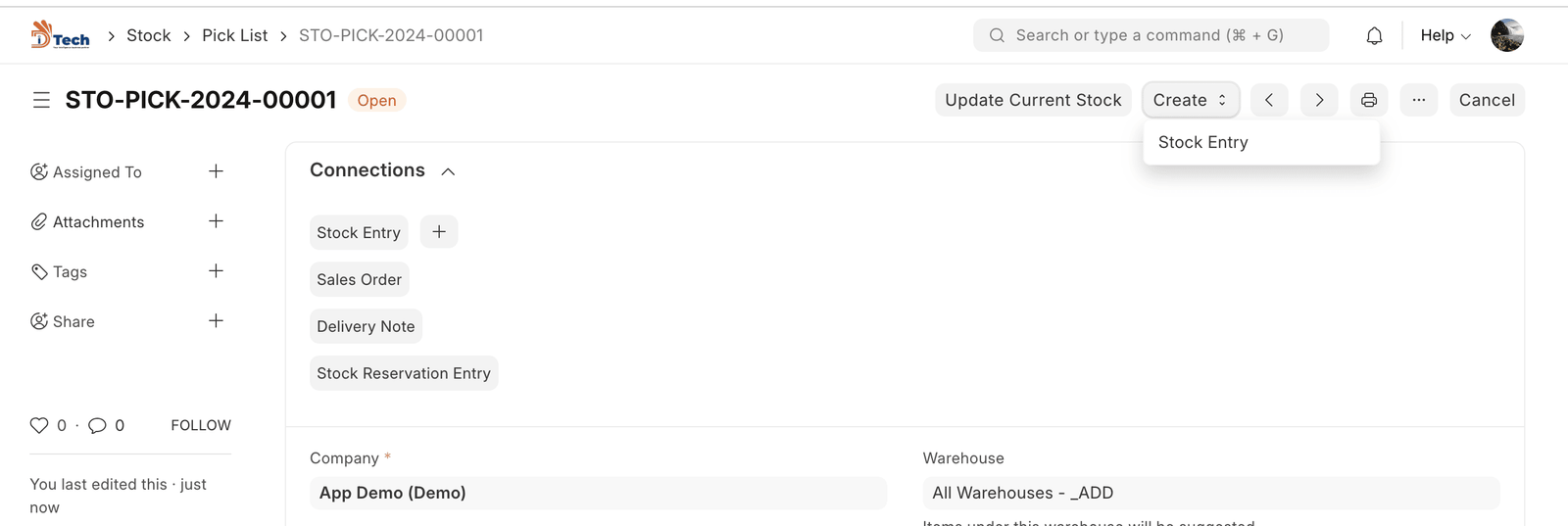Like this document with heart icon
The height and width of the screenshot is (526, 1568).
point(39,425)
